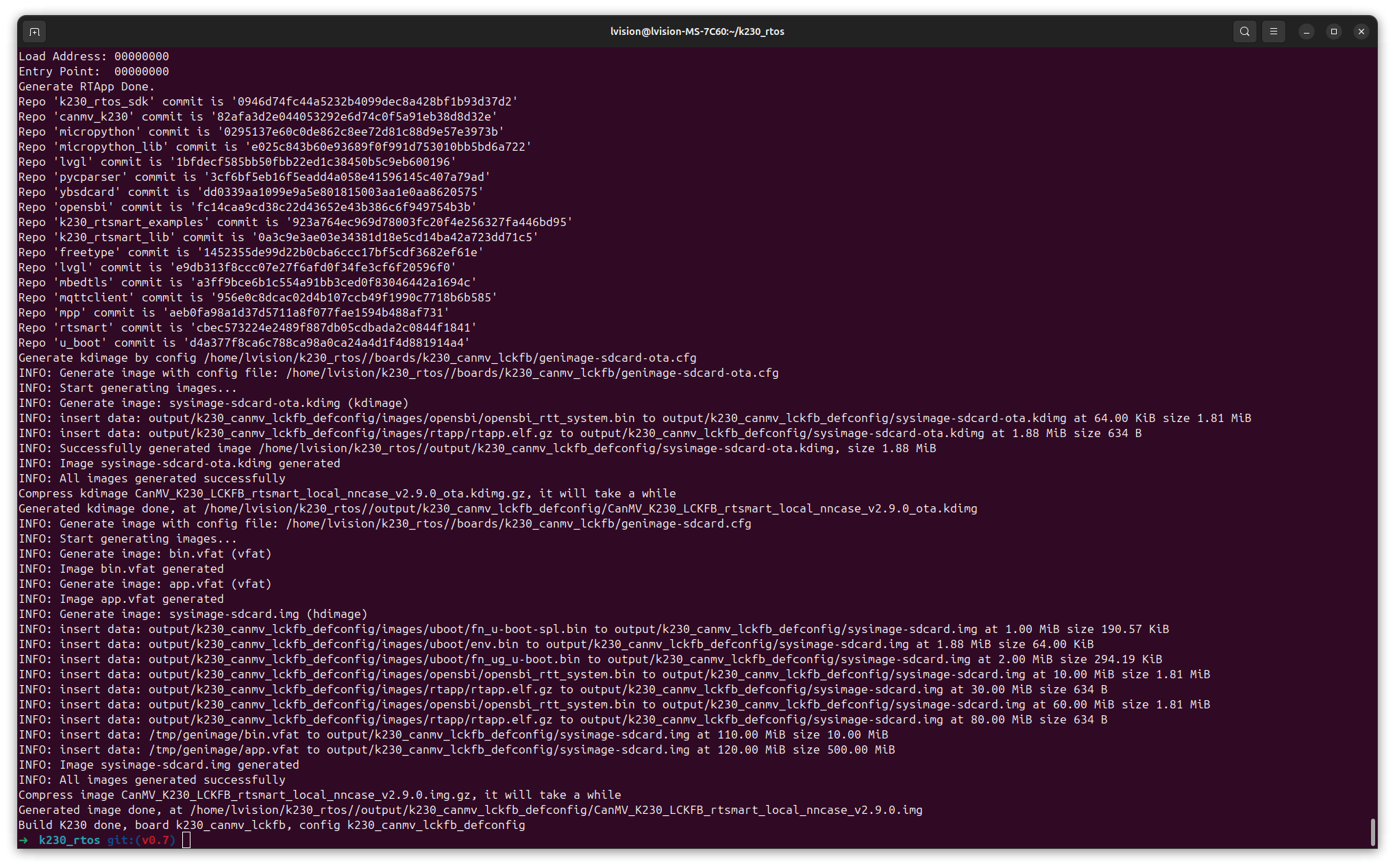Click the 'Build K230 done' line
This screenshot has width=1395, height=868.
coord(271,825)
